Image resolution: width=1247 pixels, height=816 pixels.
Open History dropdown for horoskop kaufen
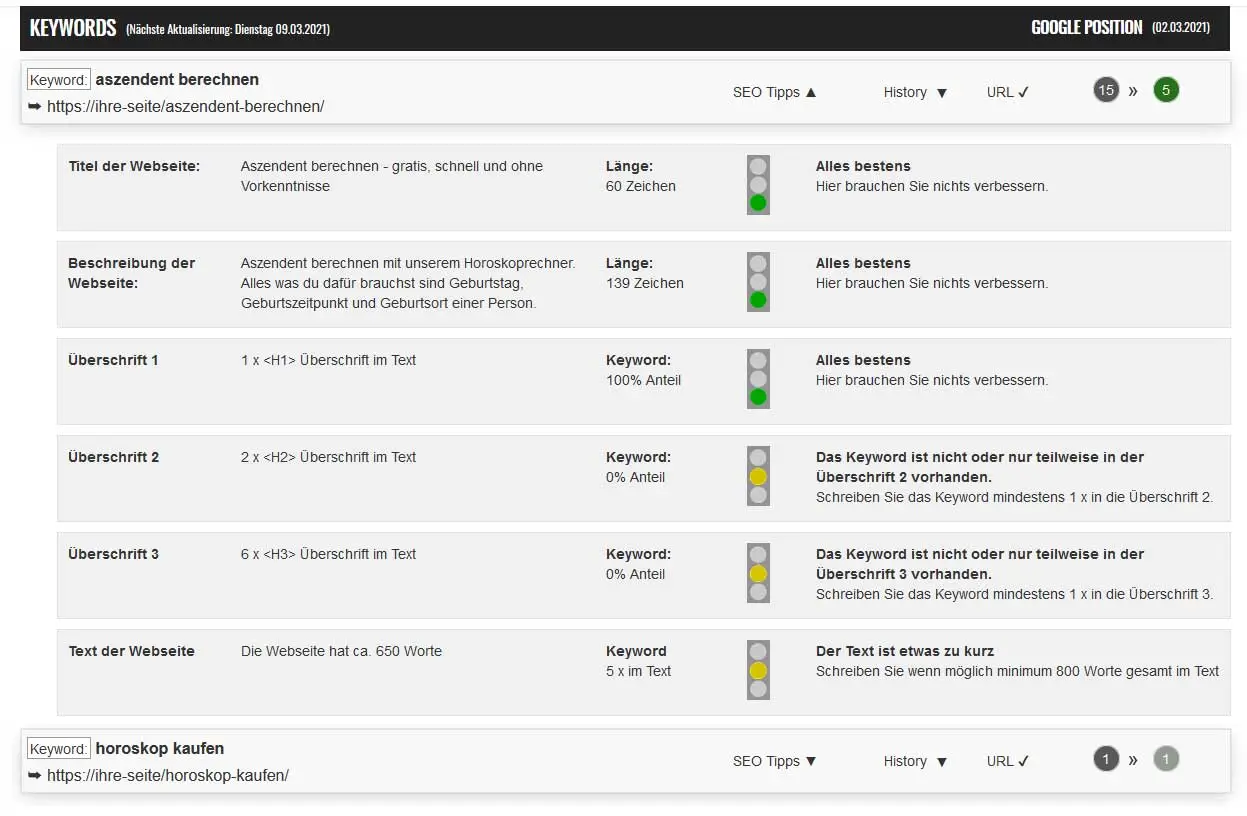click(x=915, y=761)
